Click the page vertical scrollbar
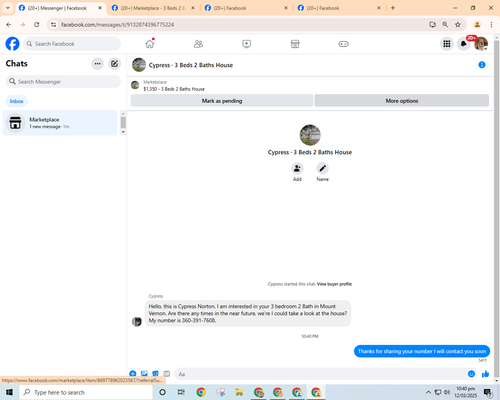 497,208
